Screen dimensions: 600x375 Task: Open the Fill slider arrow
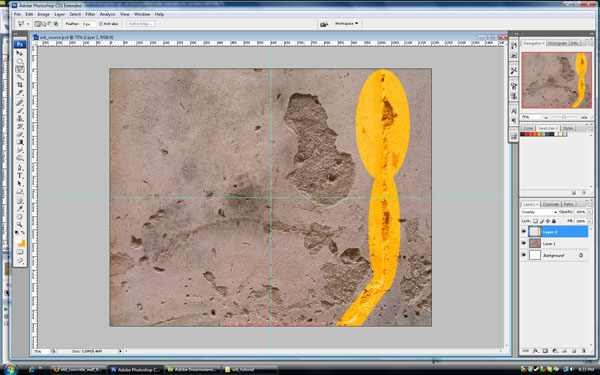point(589,221)
